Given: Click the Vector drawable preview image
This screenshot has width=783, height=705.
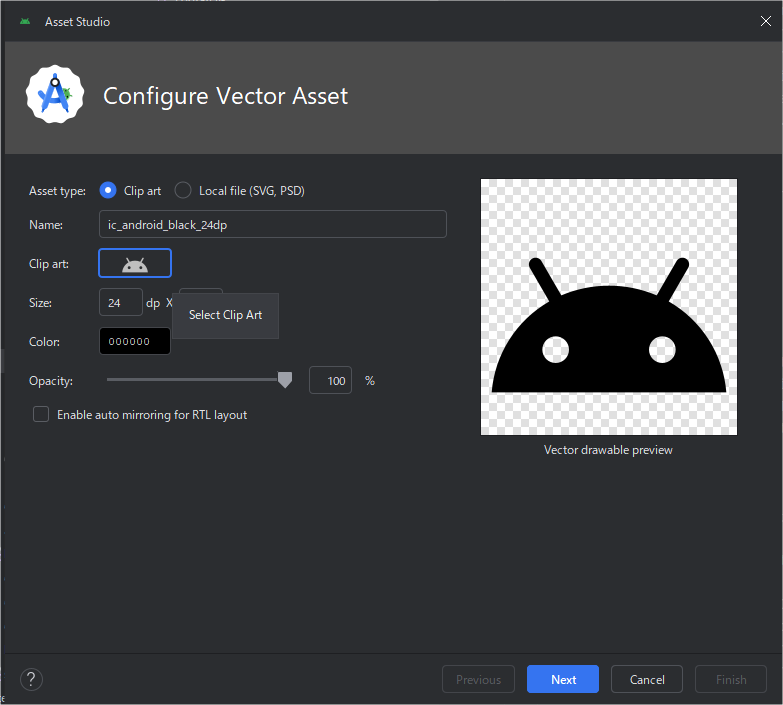Looking at the screenshot, I should tap(609, 307).
